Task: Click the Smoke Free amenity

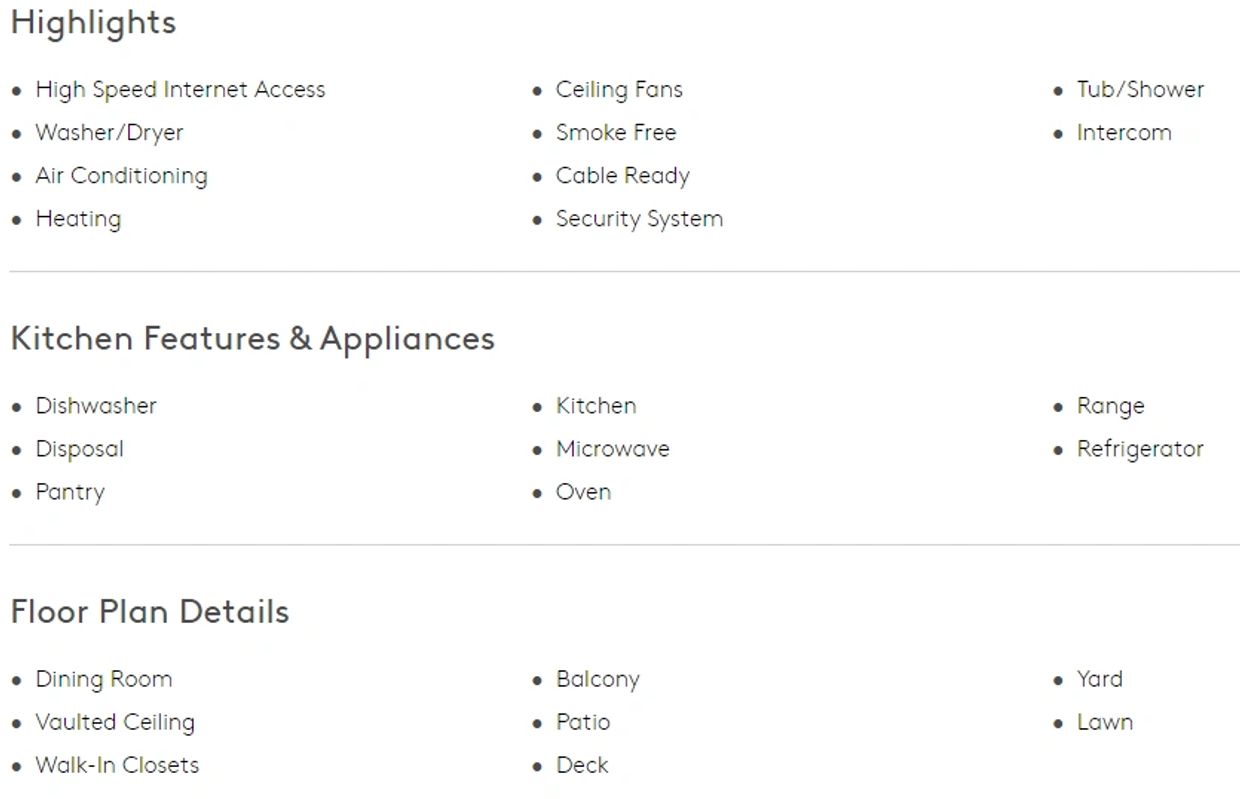Action: tap(616, 133)
